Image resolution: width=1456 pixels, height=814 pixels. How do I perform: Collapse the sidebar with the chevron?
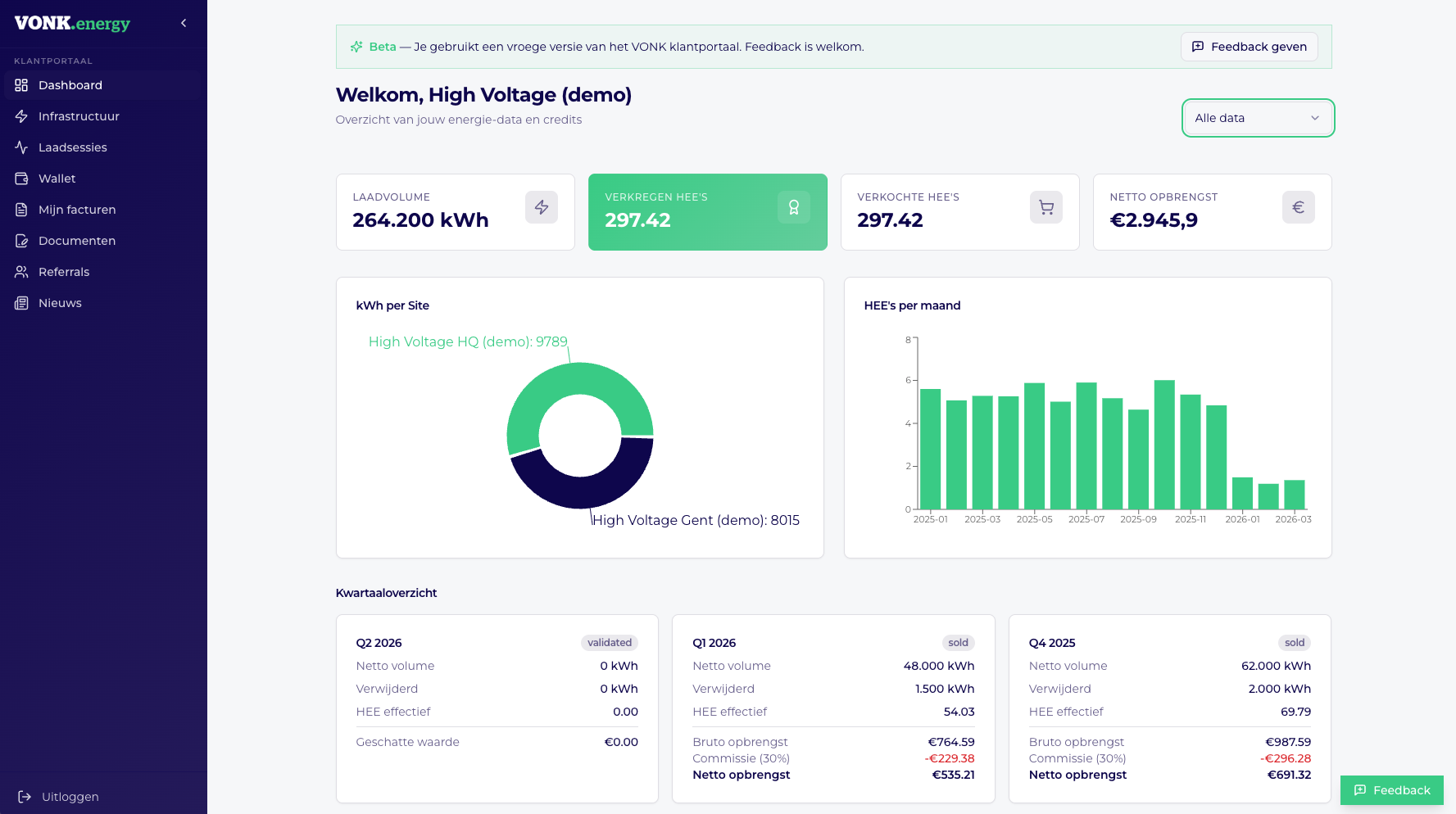[184, 23]
